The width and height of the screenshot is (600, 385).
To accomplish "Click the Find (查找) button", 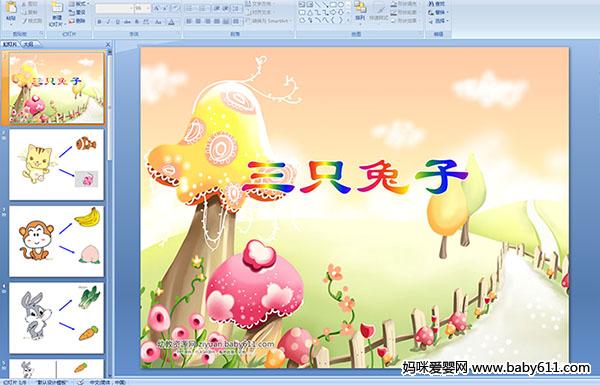I will point(437,4).
